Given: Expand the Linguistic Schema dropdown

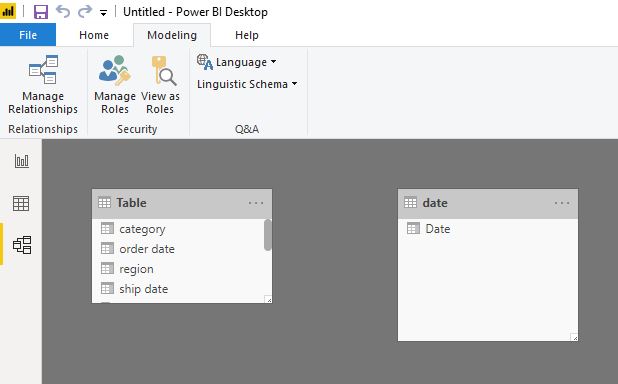Looking at the screenshot, I should pyautogui.click(x=247, y=84).
